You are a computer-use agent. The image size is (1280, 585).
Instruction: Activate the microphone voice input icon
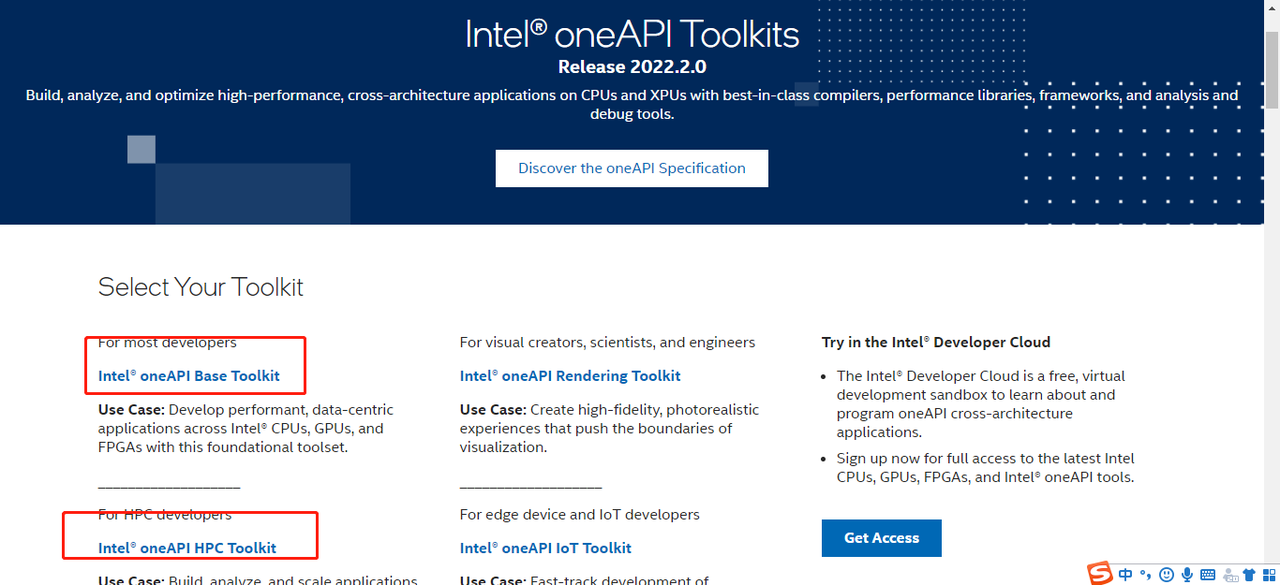1187,575
